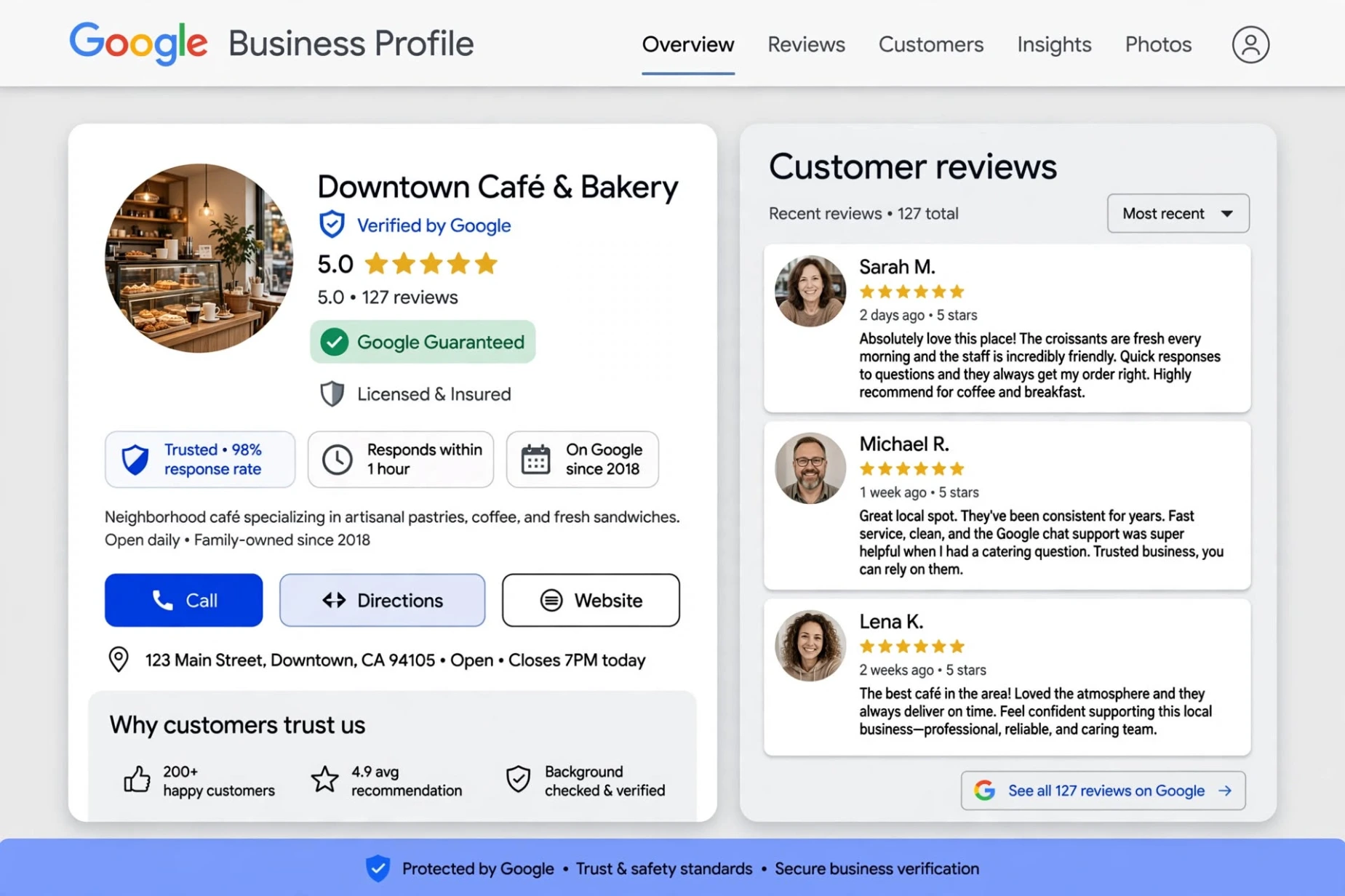The height and width of the screenshot is (896, 1345).
Task: Click the Verified by Google shield icon
Action: pos(332,225)
